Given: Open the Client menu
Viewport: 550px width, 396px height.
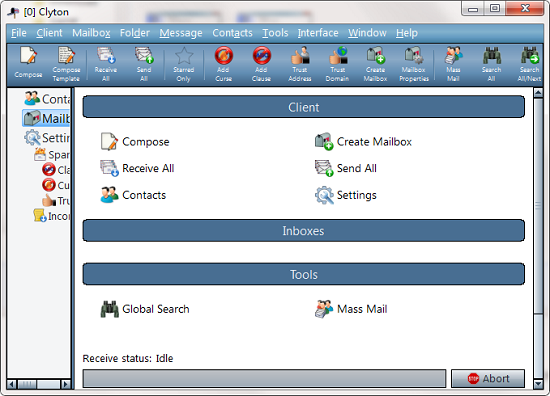Looking at the screenshot, I should tap(49, 33).
